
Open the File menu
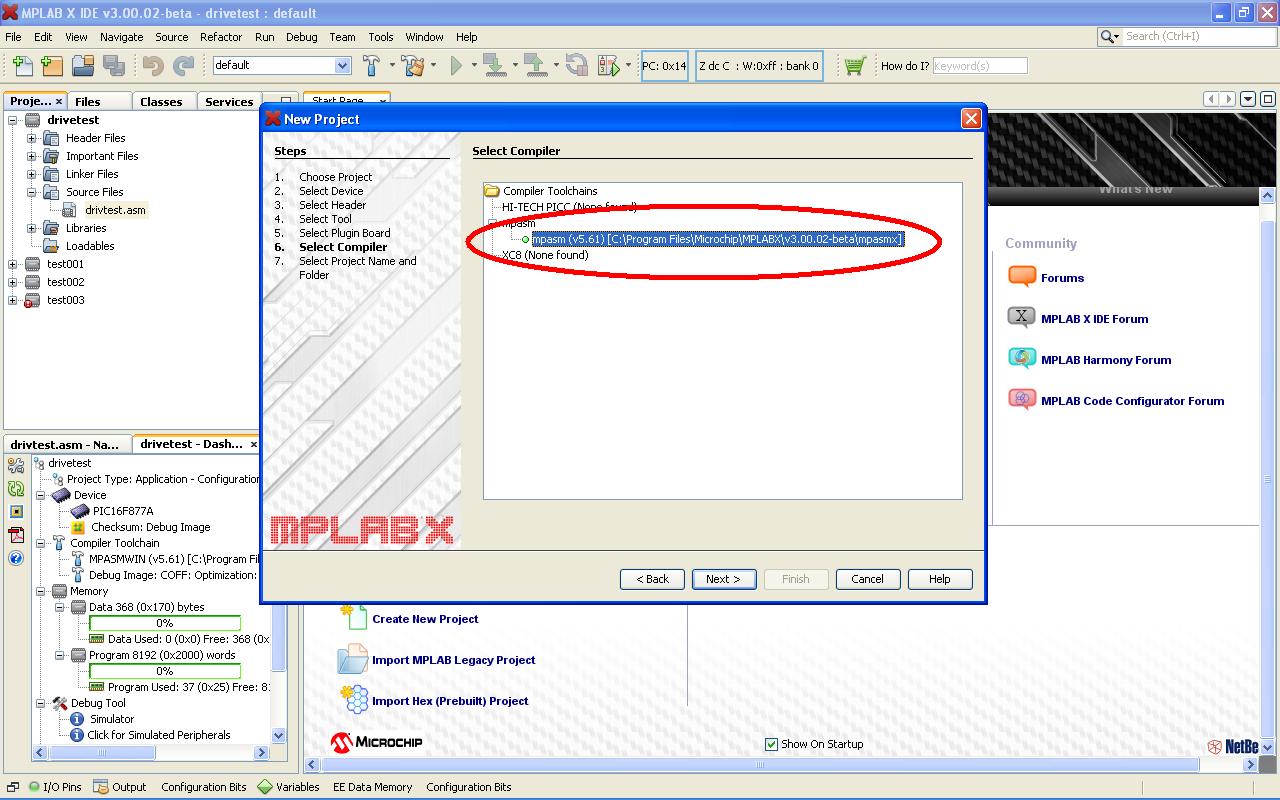tap(13, 37)
